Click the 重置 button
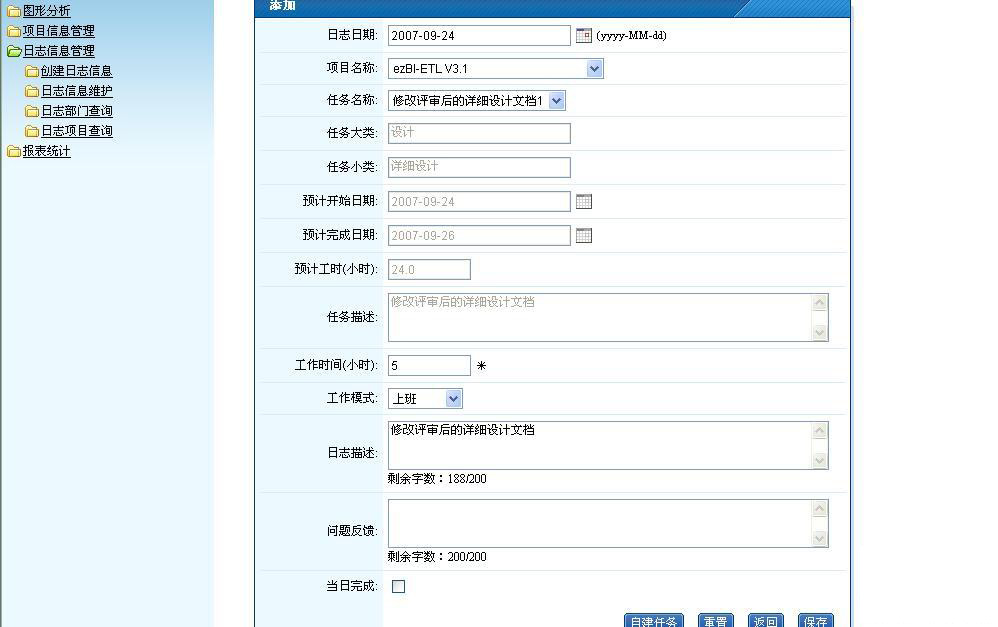This screenshot has height=627, width=998. click(715, 621)
